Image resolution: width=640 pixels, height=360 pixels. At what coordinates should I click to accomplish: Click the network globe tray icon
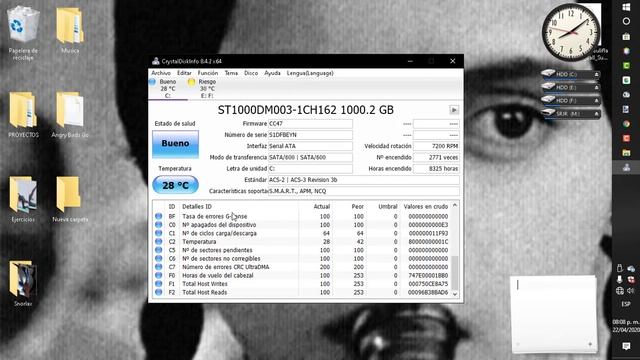click(x=620, y=291)
